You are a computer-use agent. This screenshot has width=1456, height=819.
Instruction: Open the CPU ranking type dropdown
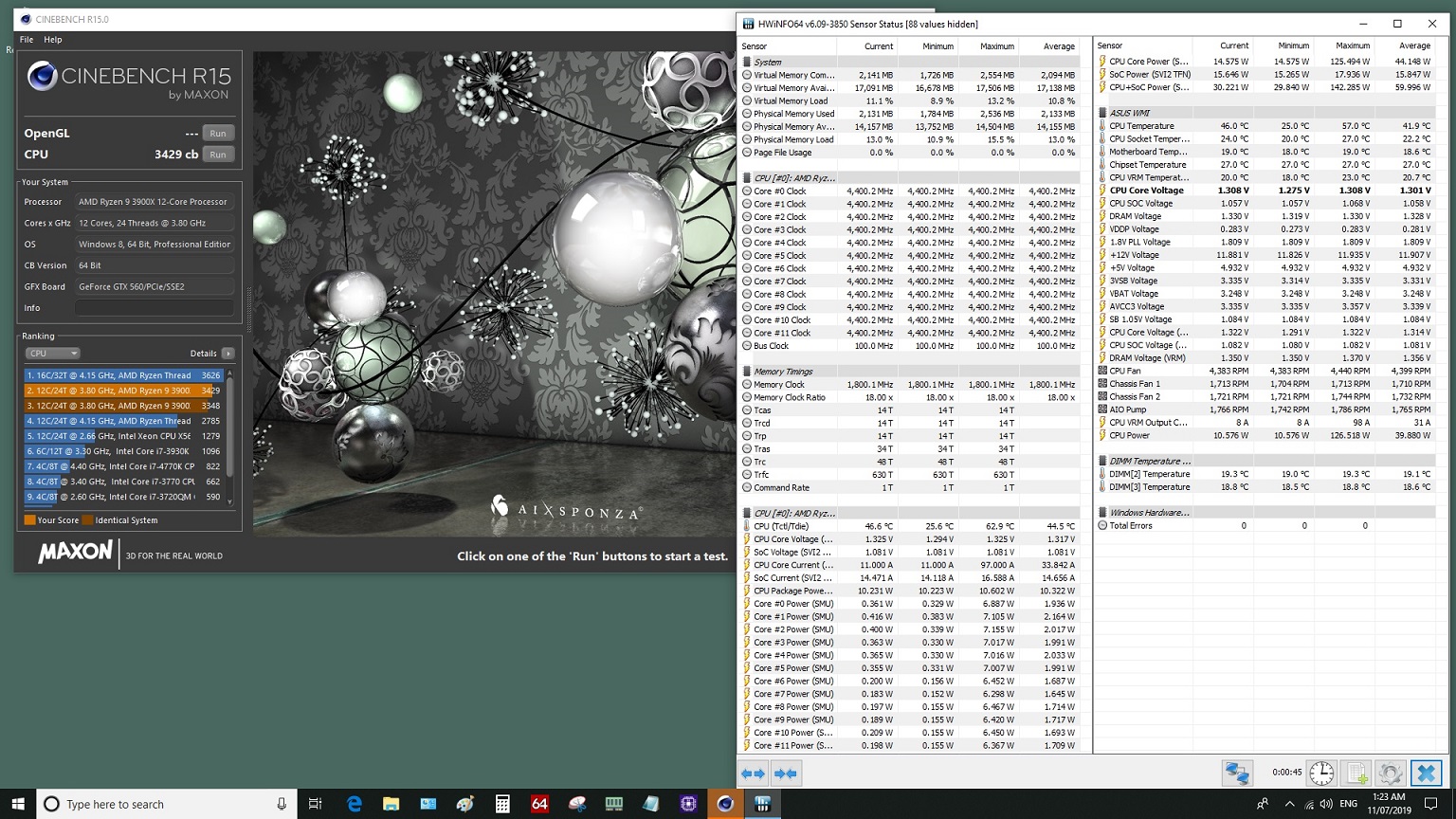coord(52,354)
